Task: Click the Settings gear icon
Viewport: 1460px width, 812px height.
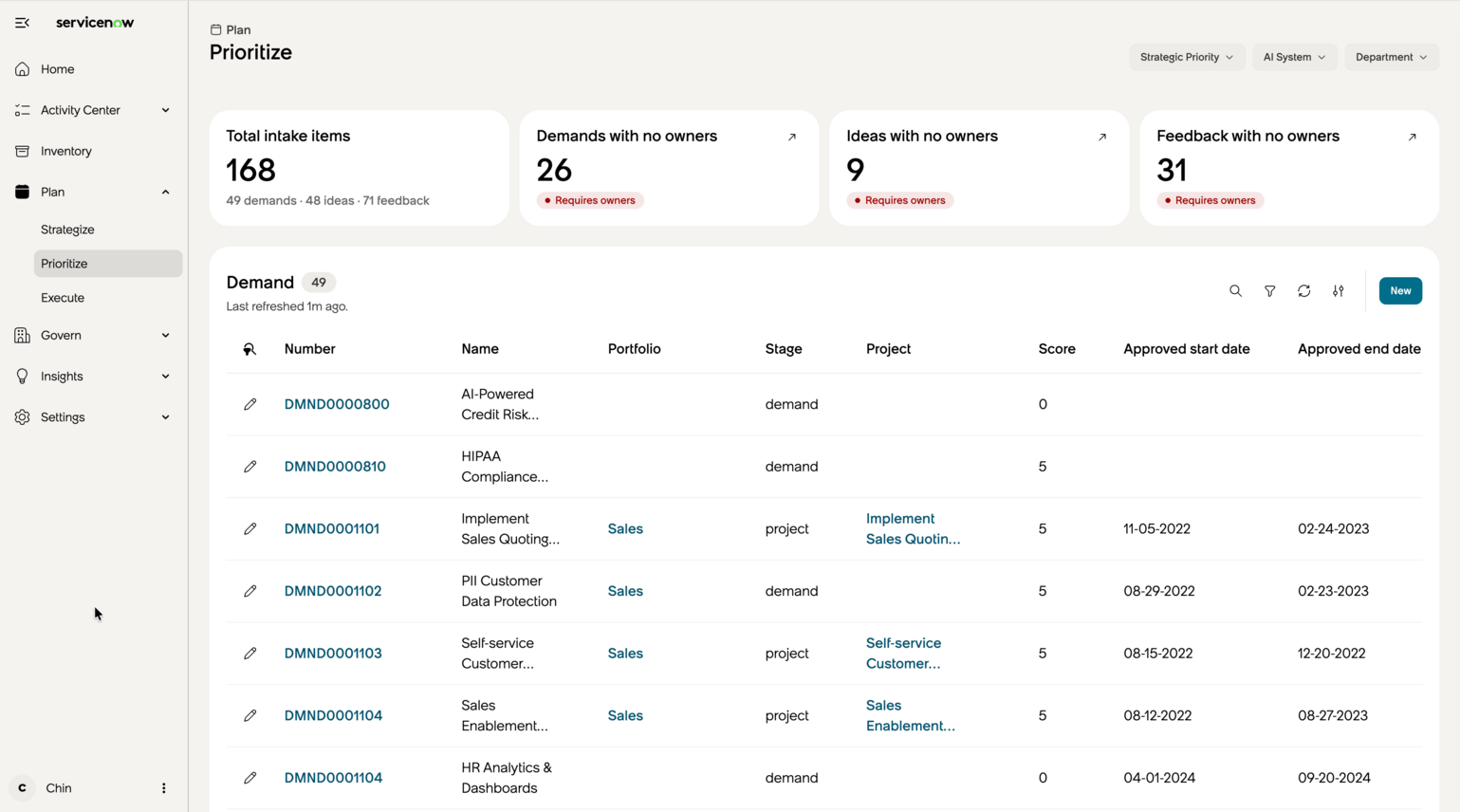Action: point(22,417)
